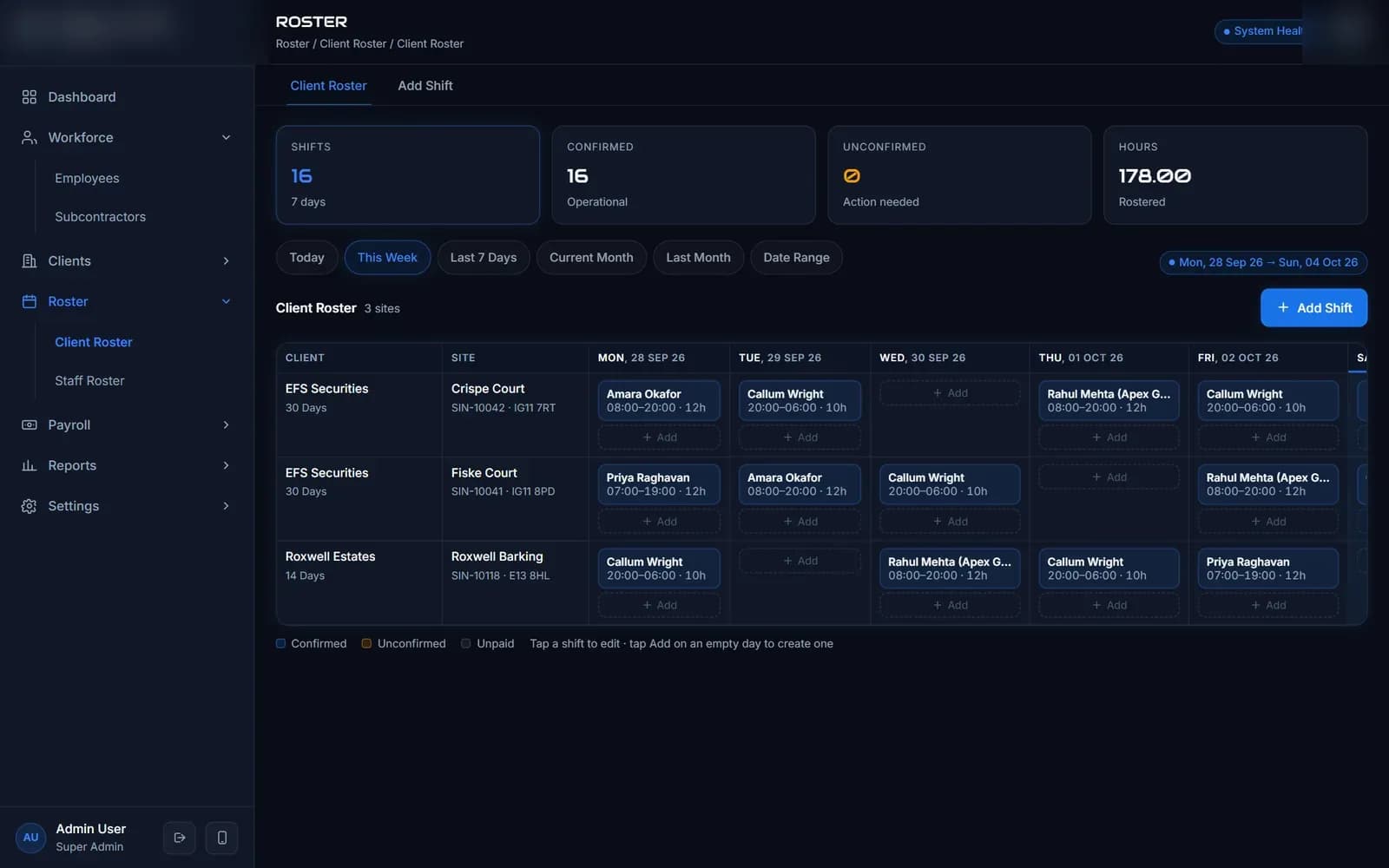Open Callum Wright's Wednesday Fiske Court shift
Viewport: 1389px width, 868px height.
tap(950, 484)
